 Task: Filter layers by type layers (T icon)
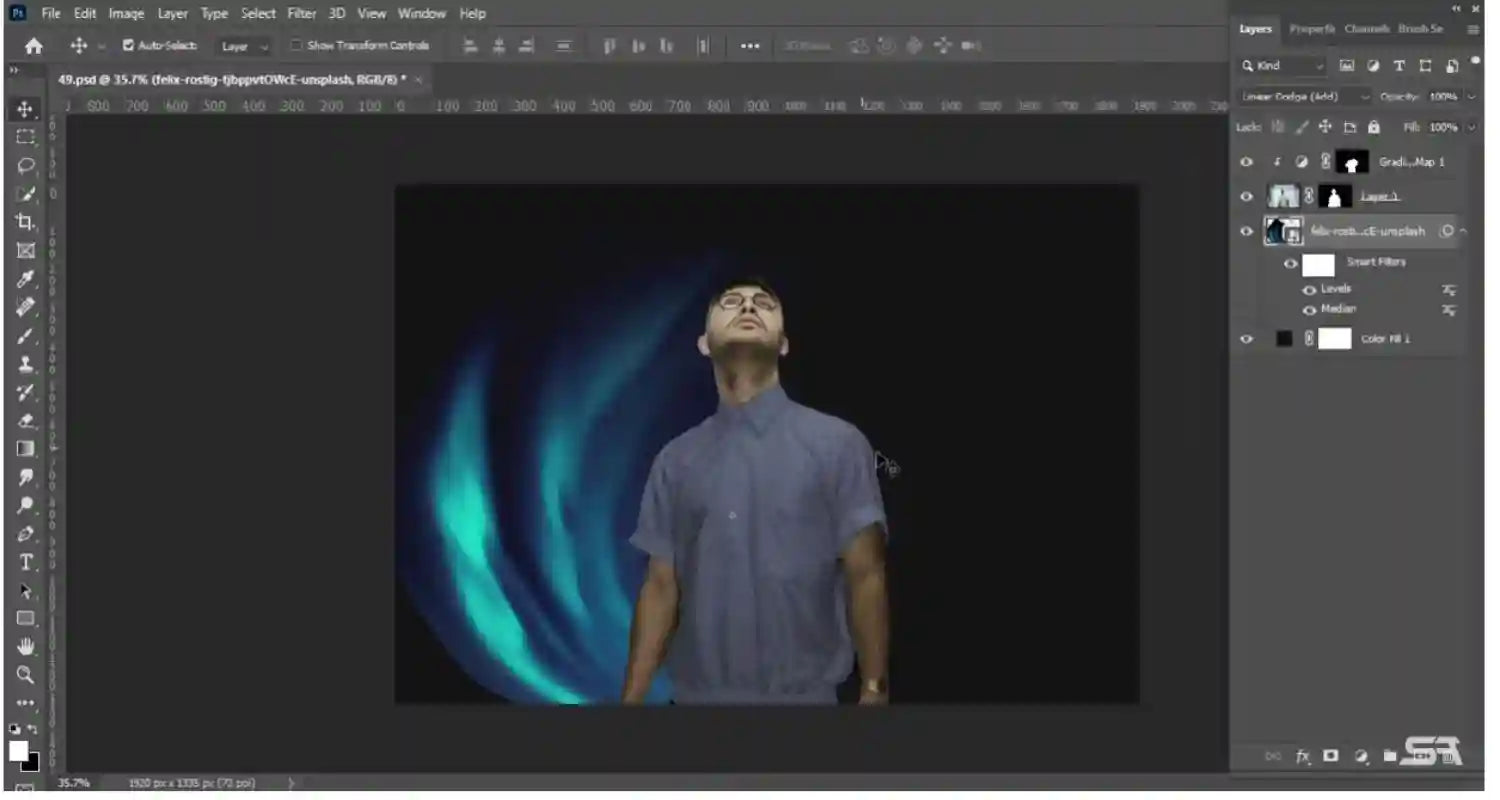coord(1399,66)
